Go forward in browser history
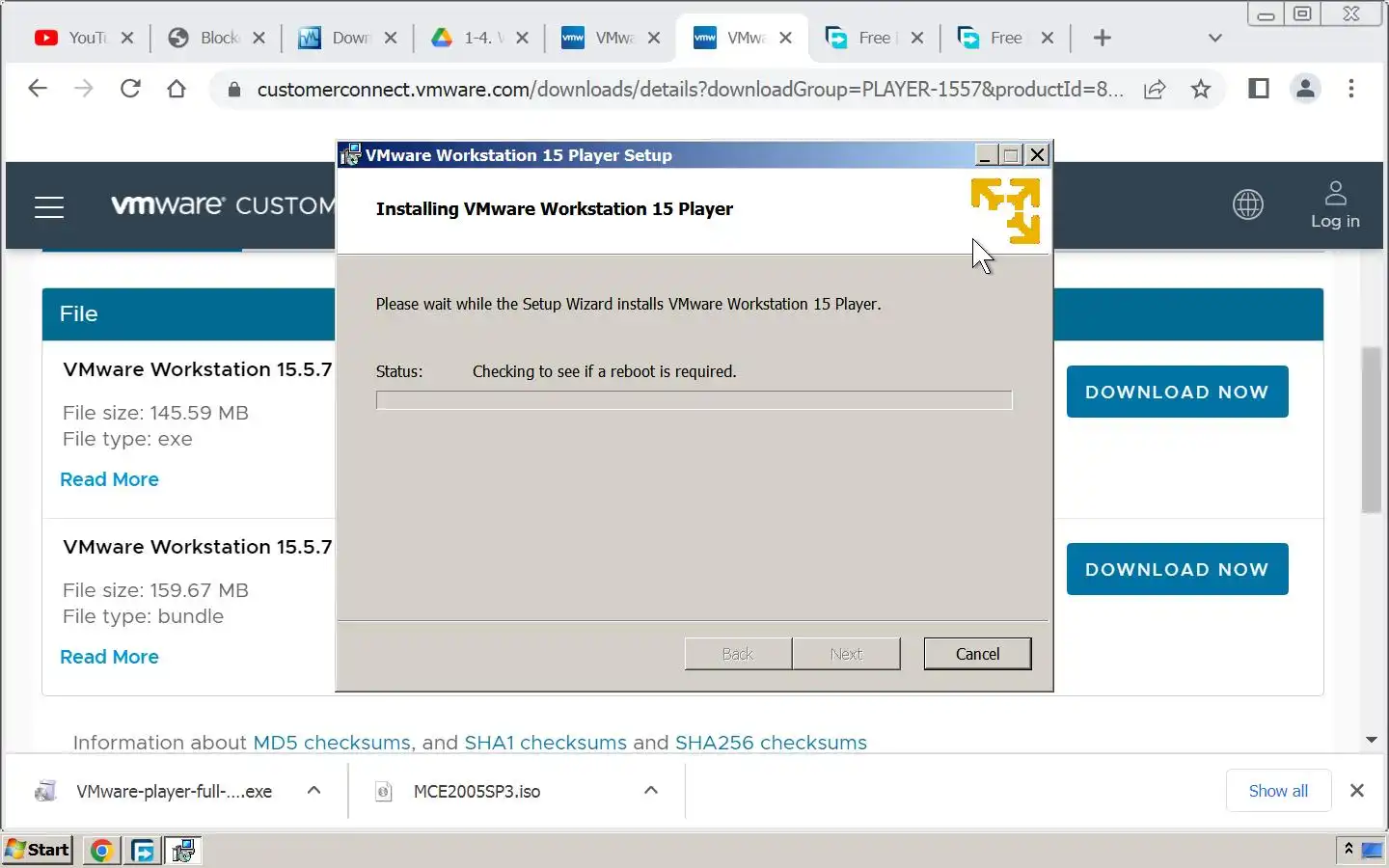The width and height of the screenshot is (1389, 868). point(84,89)
